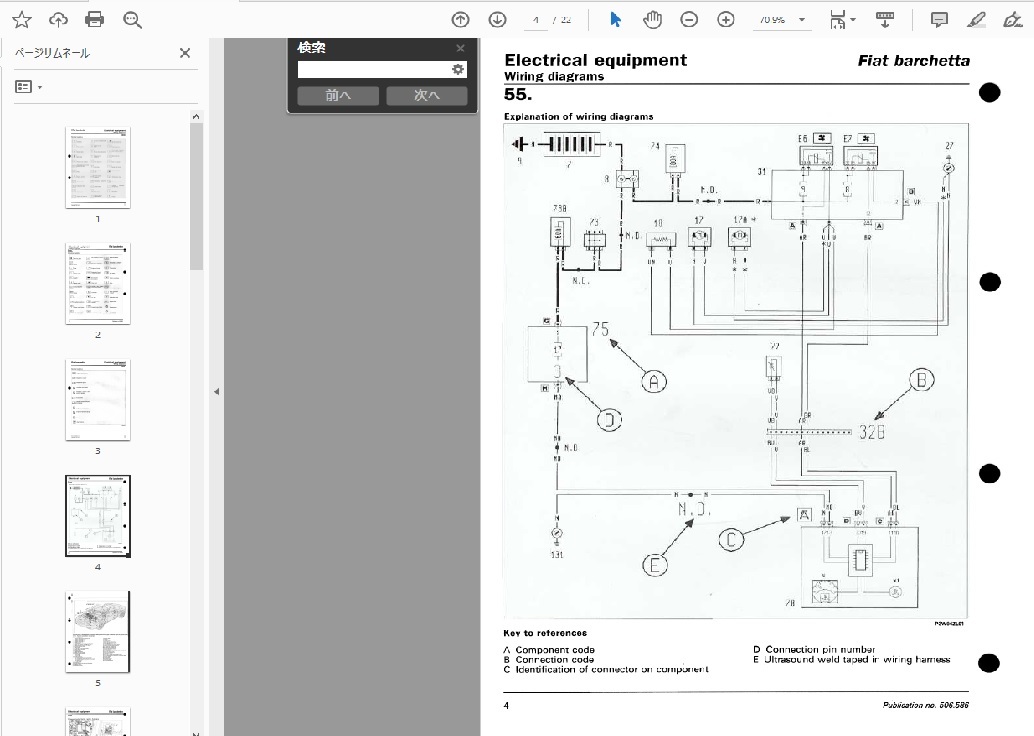Click the thumbnail panel scrollbar thumb
This screenshot has width=1034, height=736.
pyautogui.click(x=196, y=197)
